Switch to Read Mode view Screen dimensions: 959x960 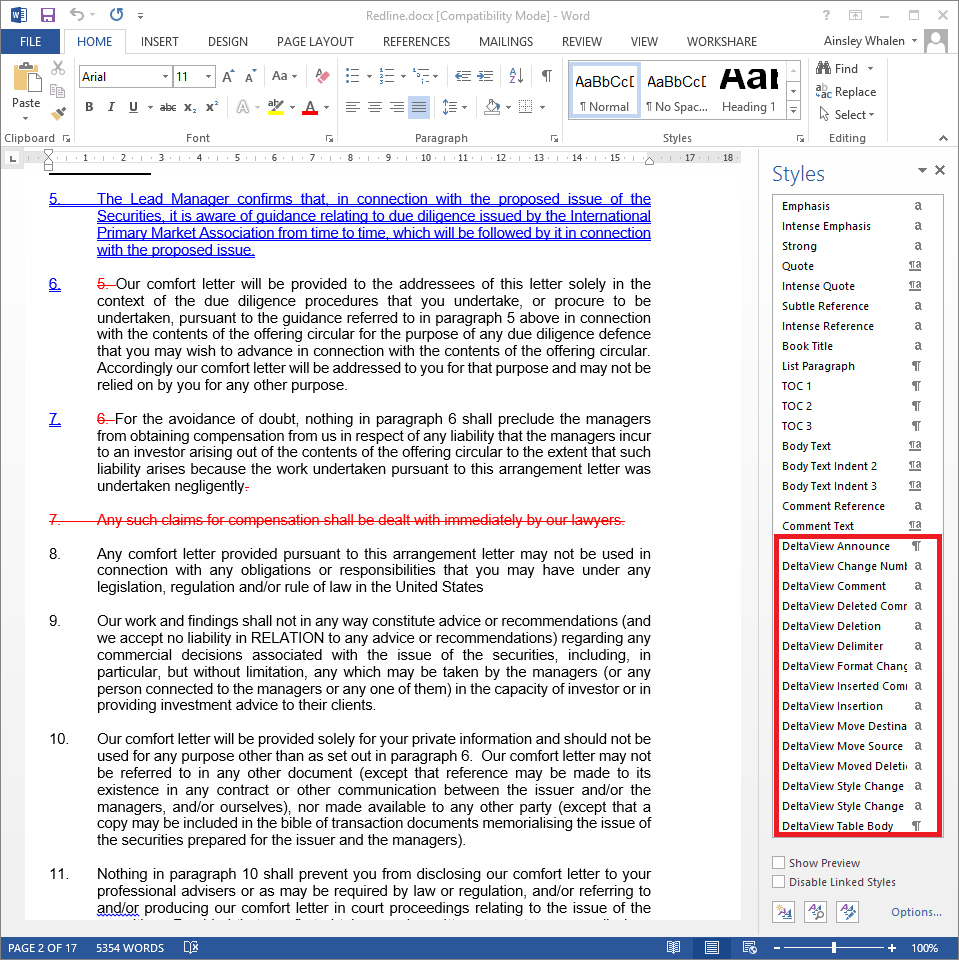click(673, 947)
